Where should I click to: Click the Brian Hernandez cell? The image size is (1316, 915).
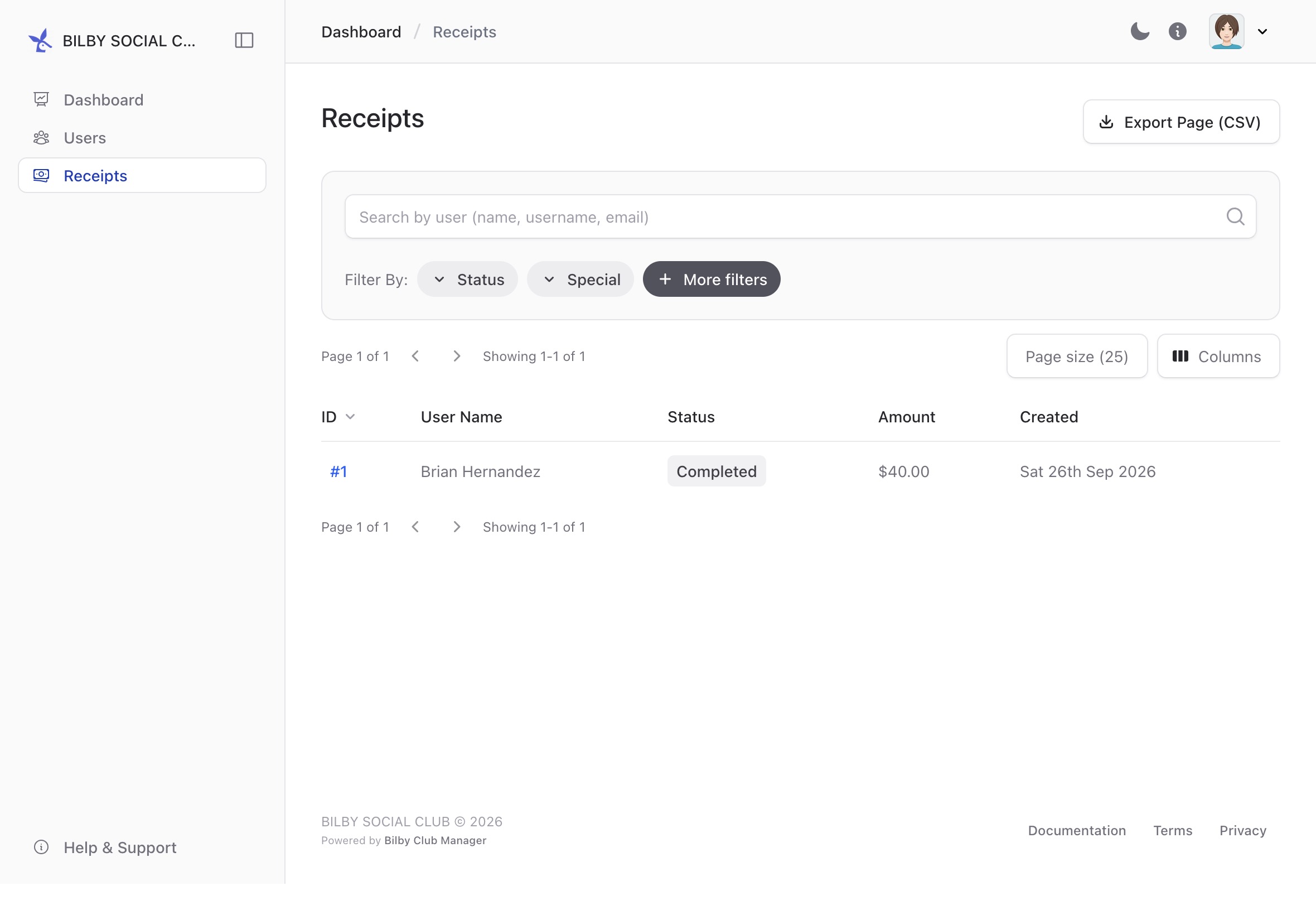[x=480, y=471]
